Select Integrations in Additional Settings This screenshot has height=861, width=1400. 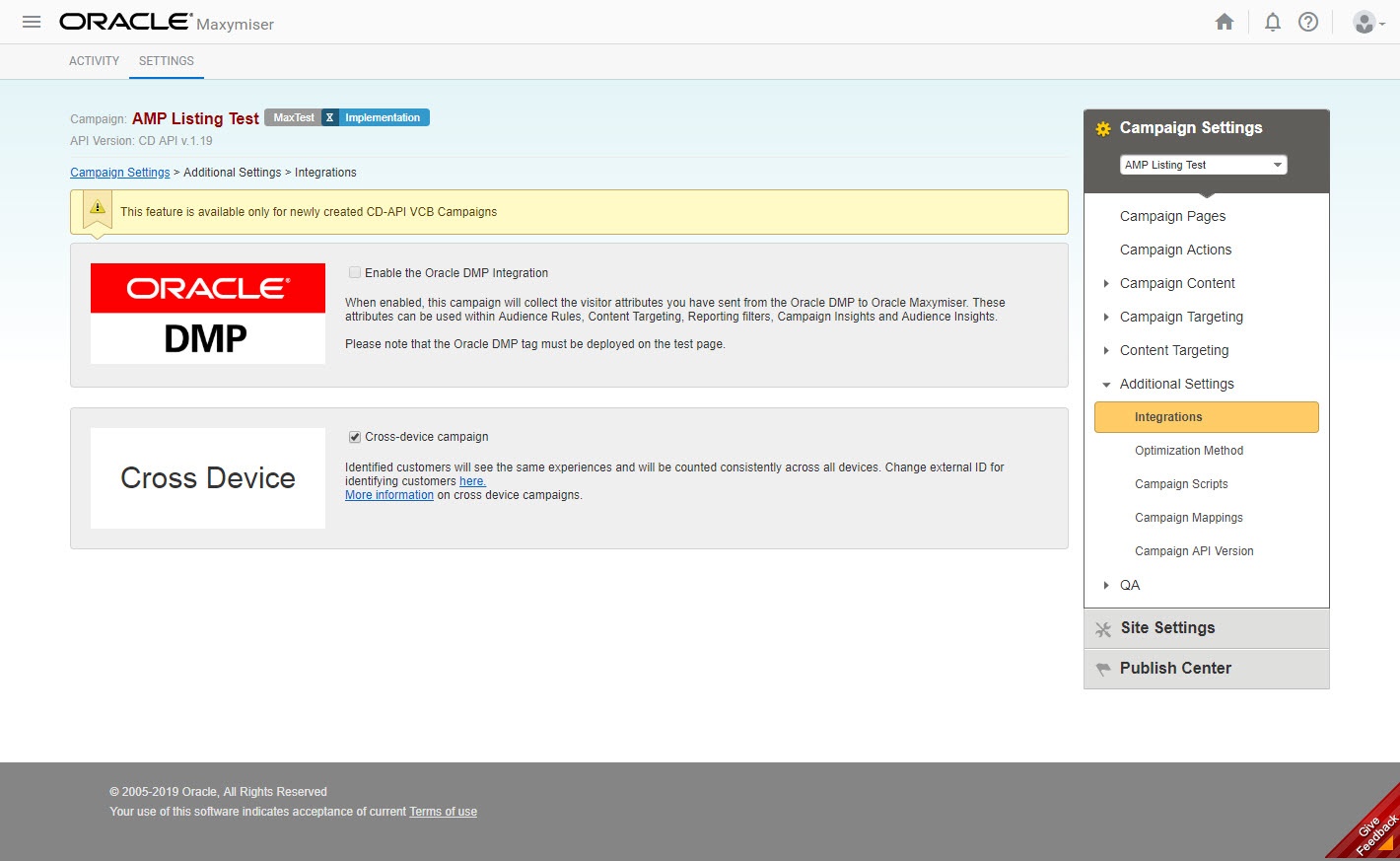pyautogui.click(x=1207, y=417)
